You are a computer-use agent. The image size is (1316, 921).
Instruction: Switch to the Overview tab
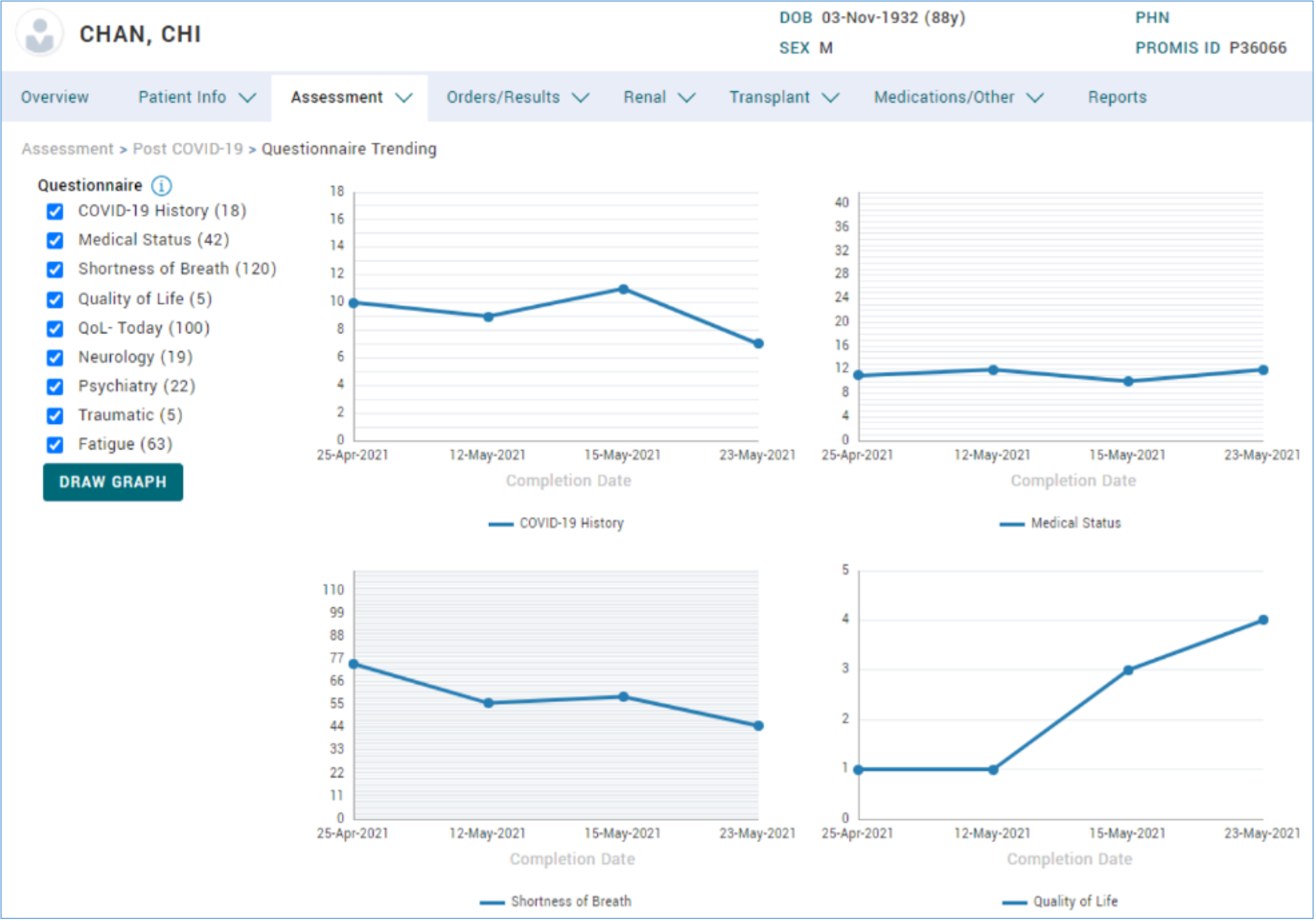coord(55,98)
